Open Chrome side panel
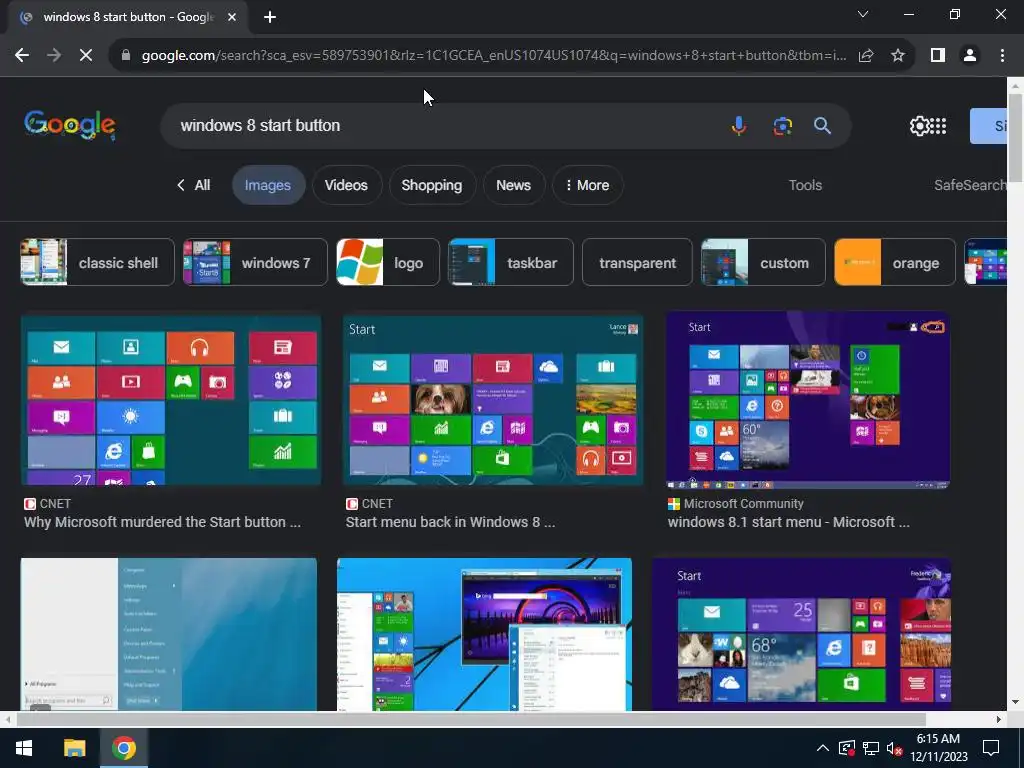The height and width of the screenshot is (768, 1024). click(938, 56)
